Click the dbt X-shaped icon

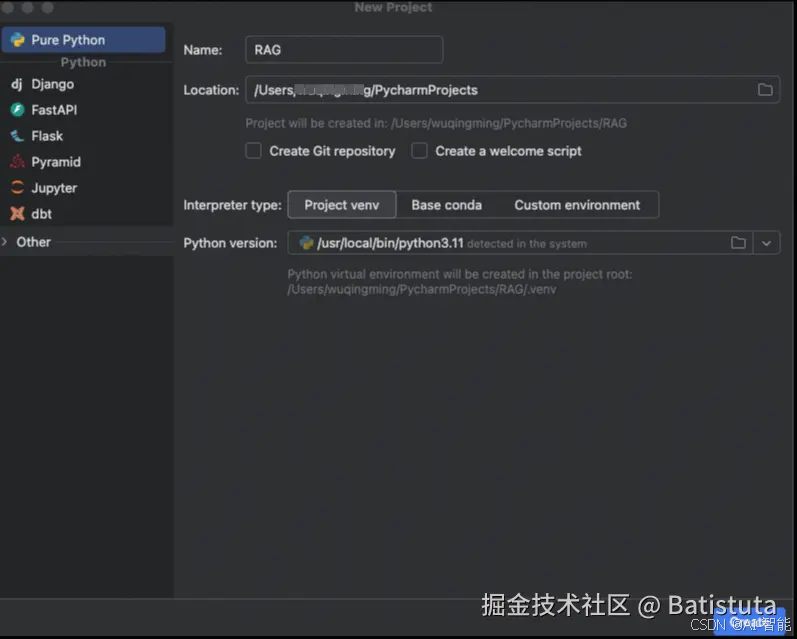coord(17,214)
